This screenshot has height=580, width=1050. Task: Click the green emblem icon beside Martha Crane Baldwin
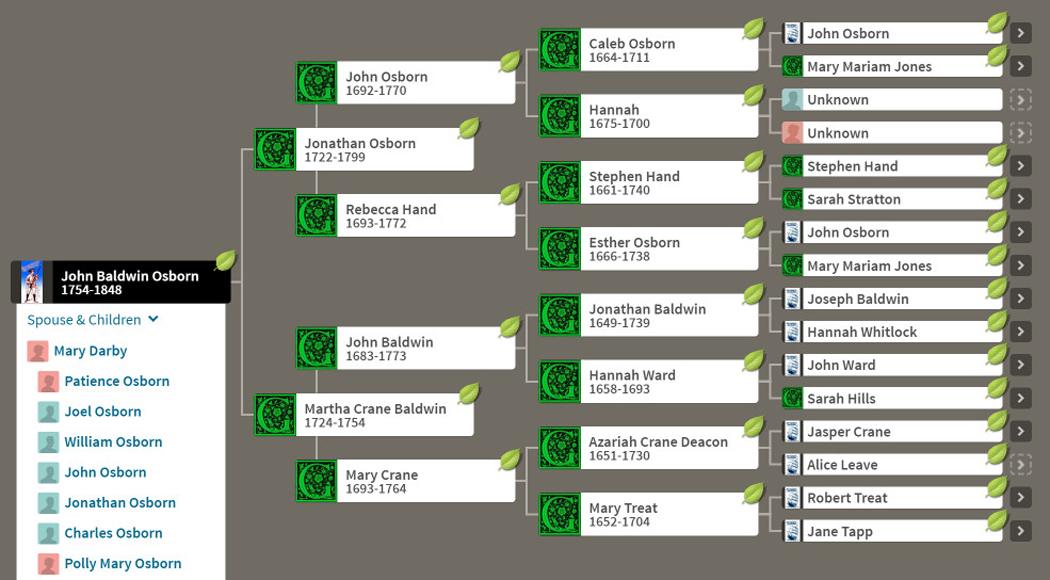click(275, 415)
